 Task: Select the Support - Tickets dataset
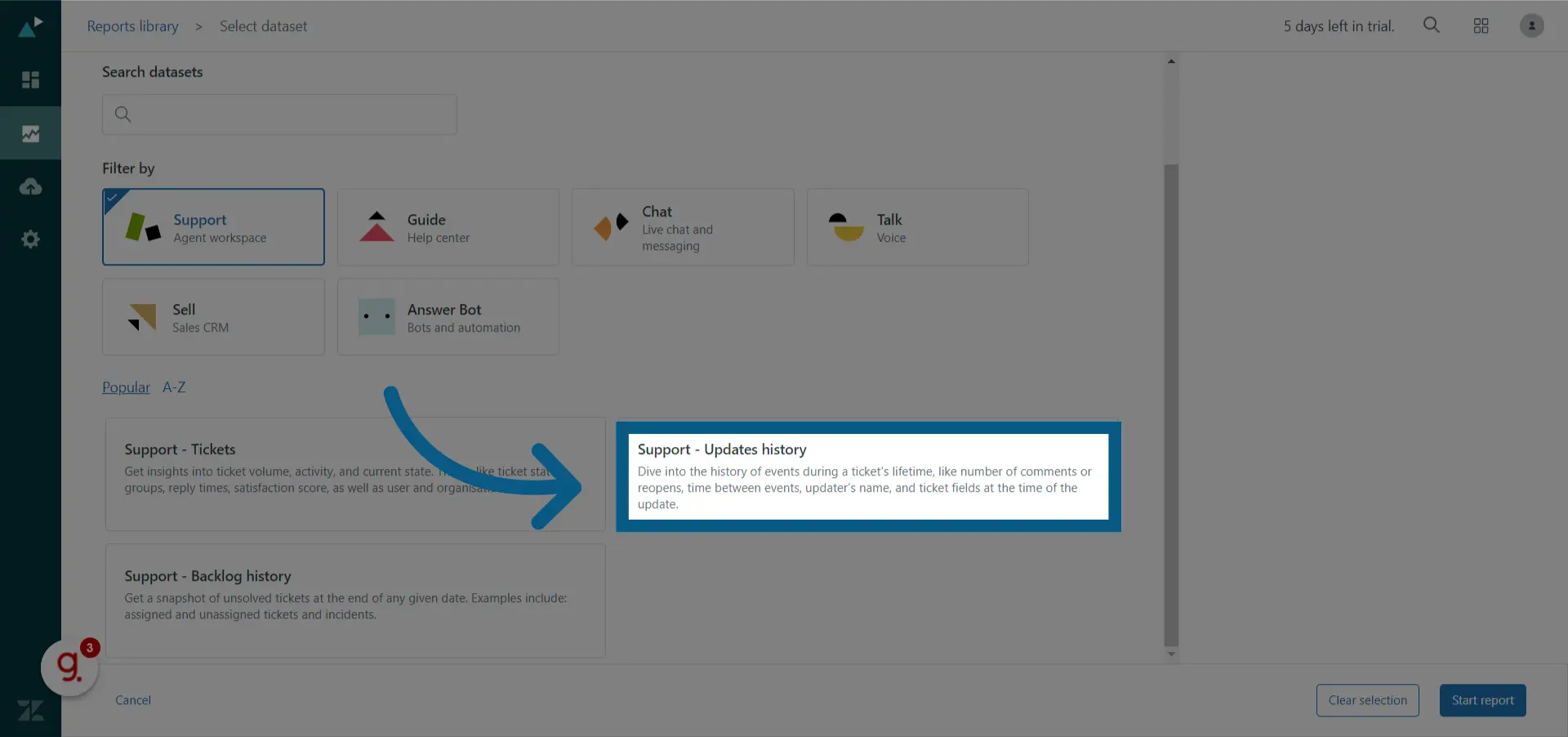tap(355, 474)
